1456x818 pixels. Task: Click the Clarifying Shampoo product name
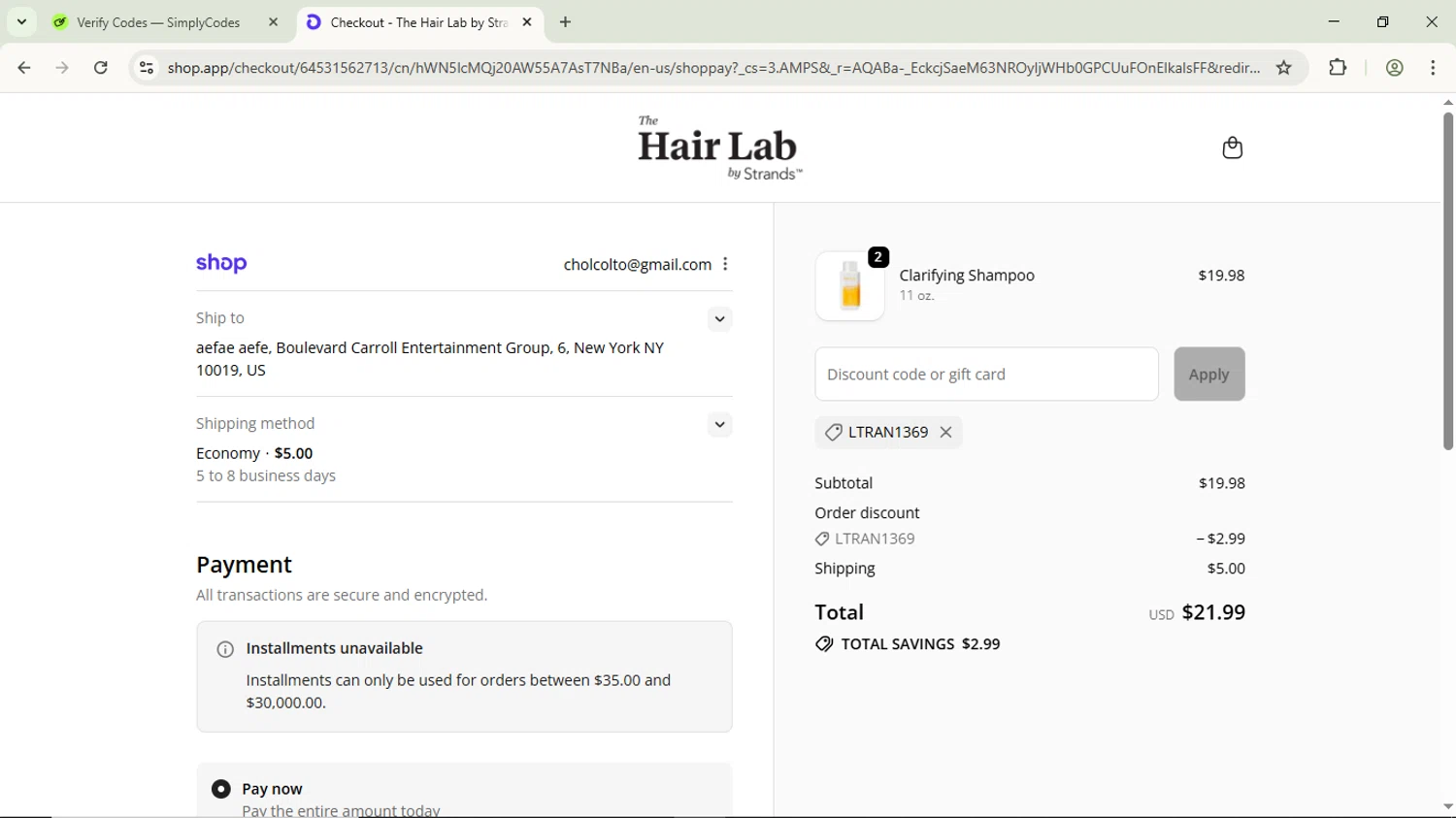[967, 276]
